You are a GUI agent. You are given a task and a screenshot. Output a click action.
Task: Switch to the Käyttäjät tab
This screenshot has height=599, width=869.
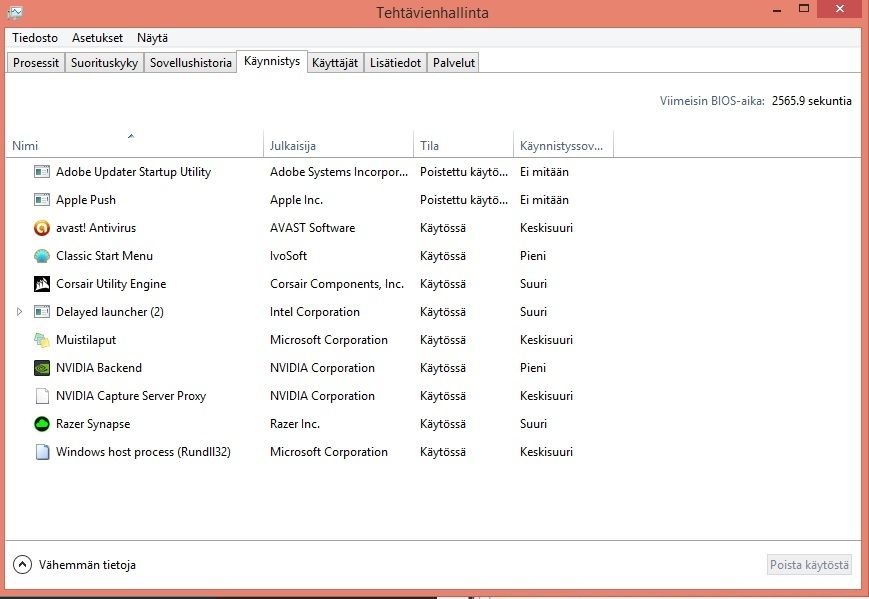335,63
